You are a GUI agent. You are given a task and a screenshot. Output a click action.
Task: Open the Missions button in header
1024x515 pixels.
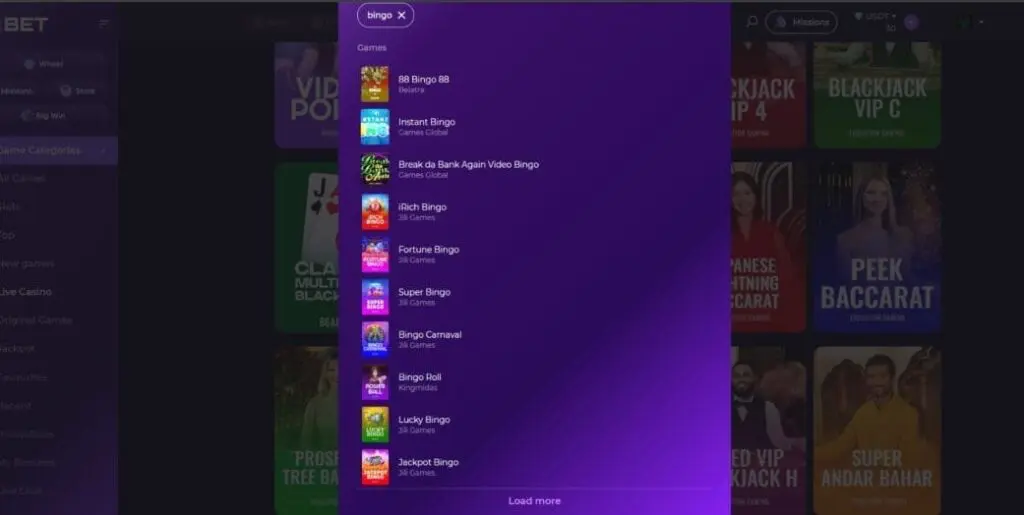pos(802,22)
